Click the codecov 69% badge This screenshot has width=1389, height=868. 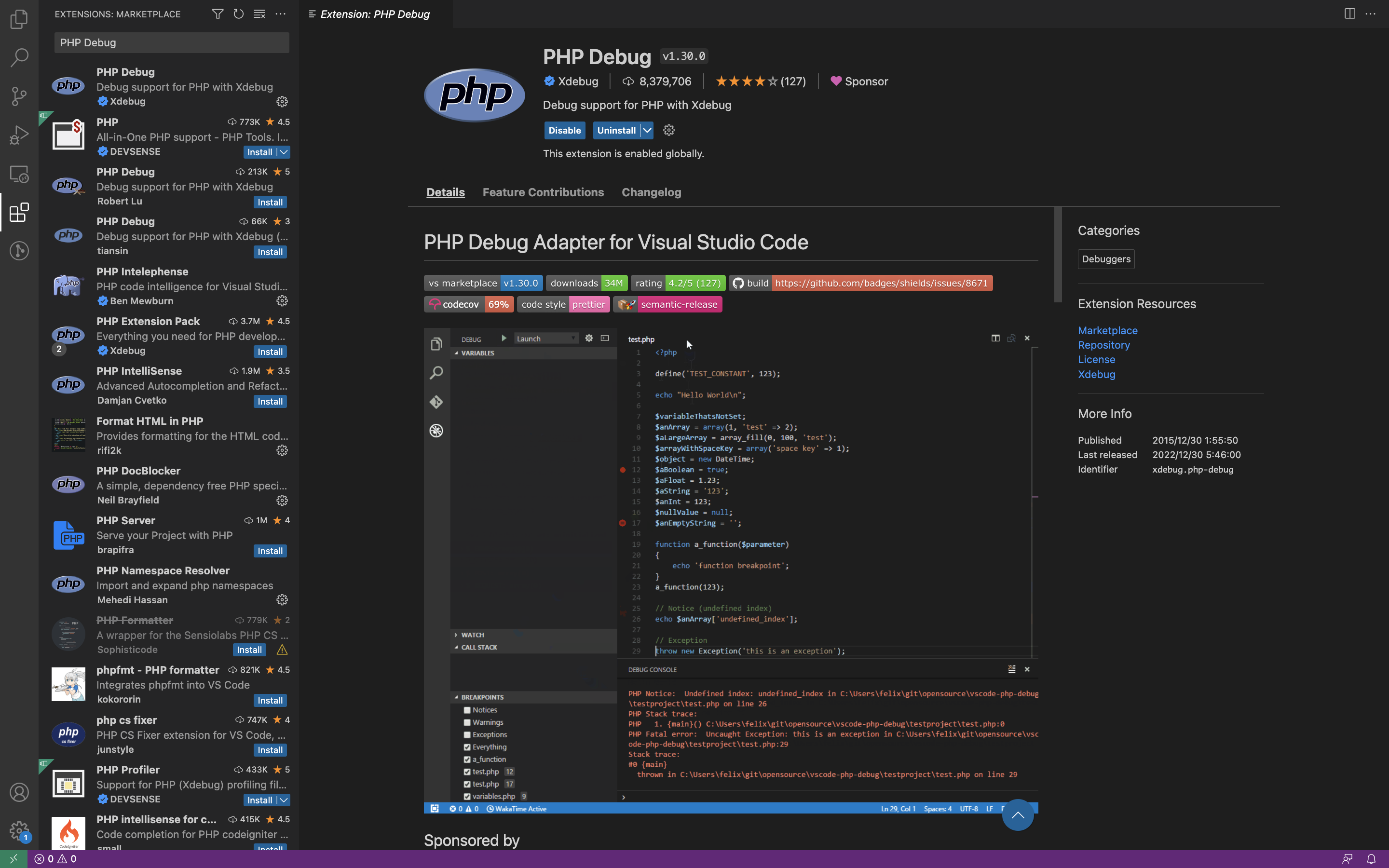click(468, 304)
